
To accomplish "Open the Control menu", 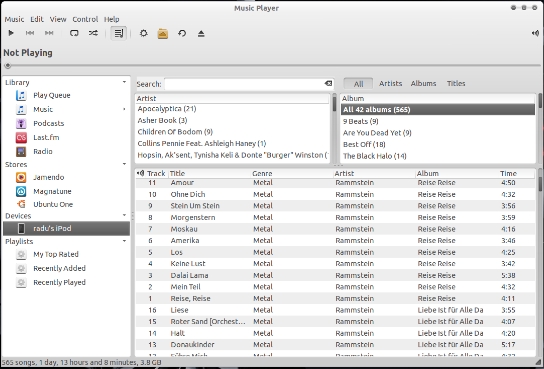I will point(85,19).
